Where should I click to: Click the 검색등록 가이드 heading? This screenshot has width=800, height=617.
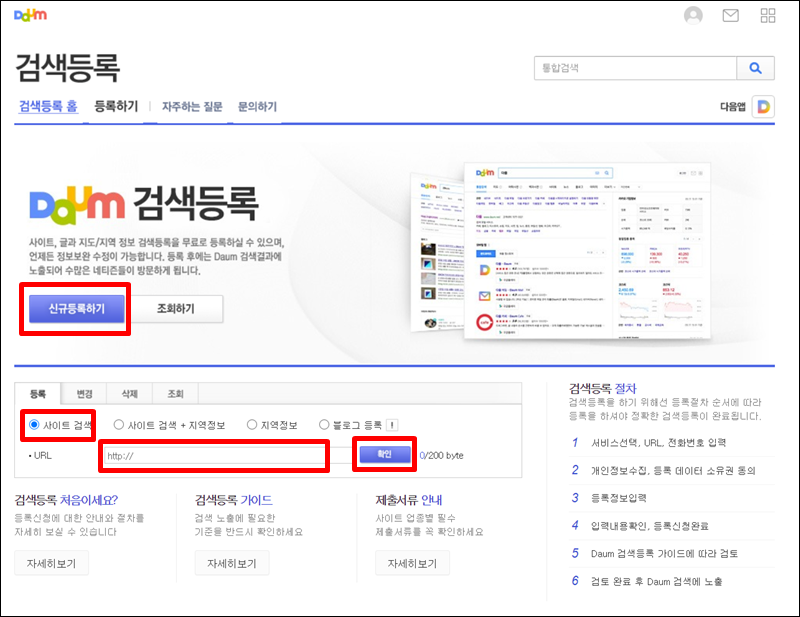coord(234,500)
